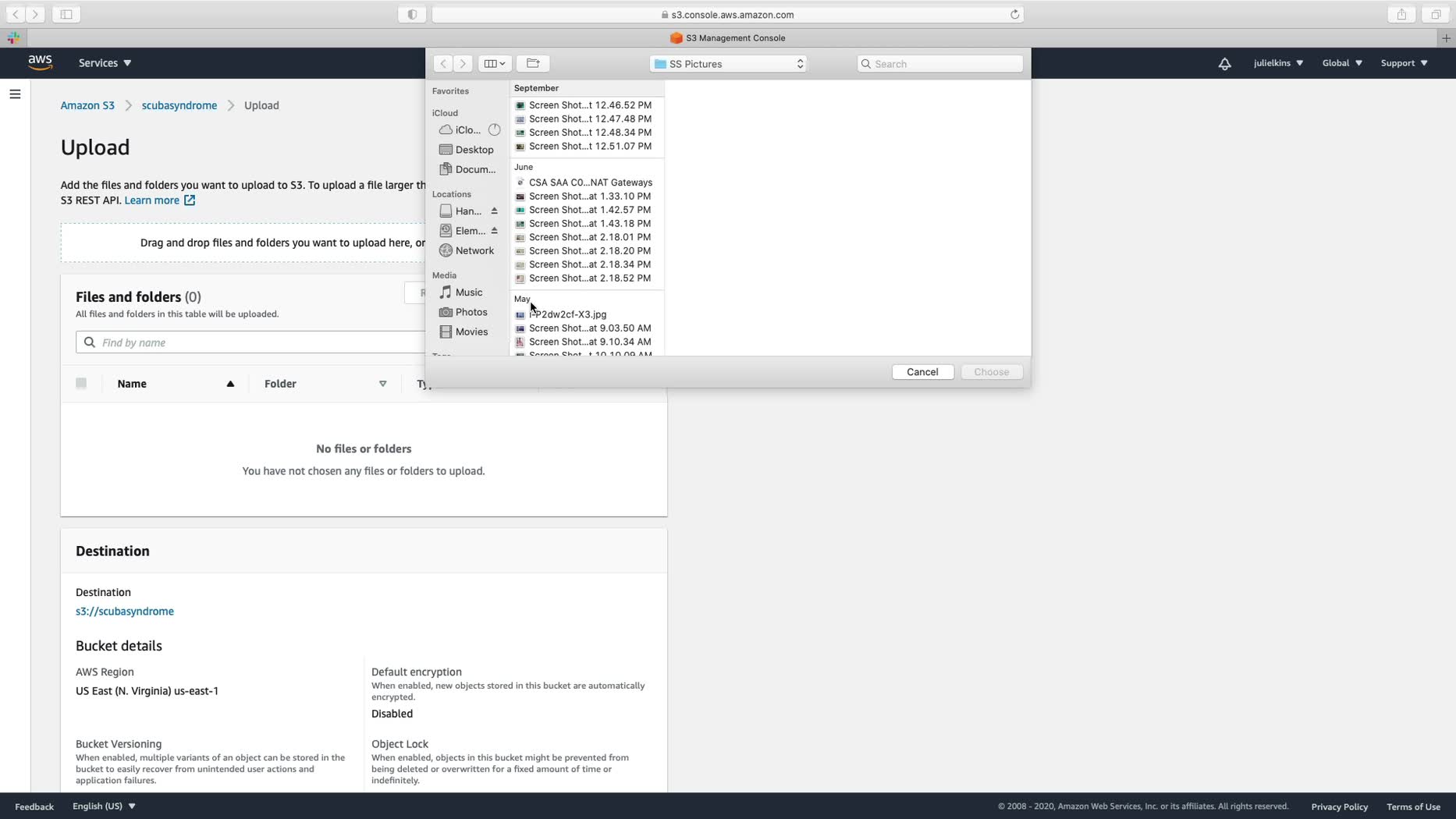The image size is (1456, 819).
Task: Show Safari tab overview
Action: click(x=1436, y=14)
